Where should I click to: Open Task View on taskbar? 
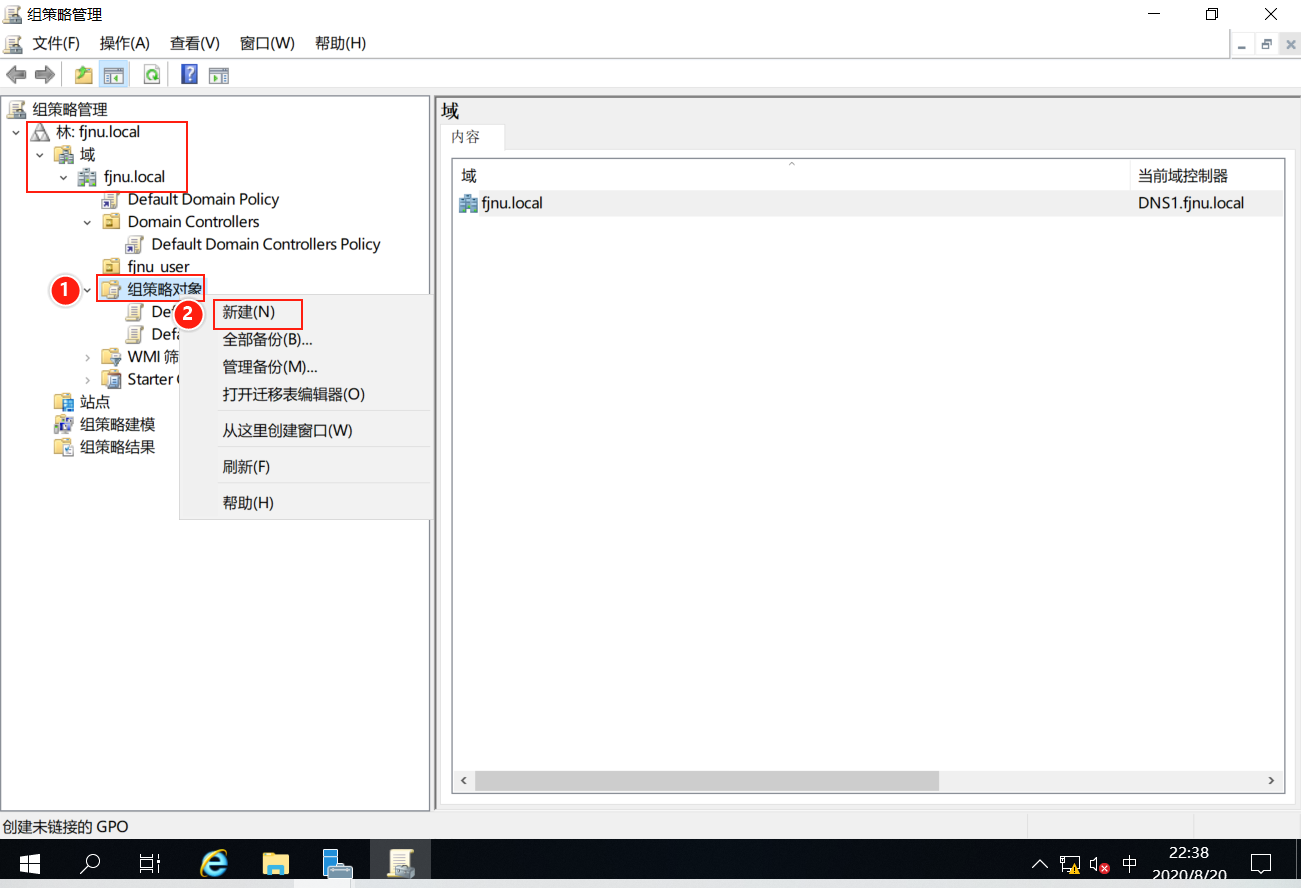click(150, 863)
